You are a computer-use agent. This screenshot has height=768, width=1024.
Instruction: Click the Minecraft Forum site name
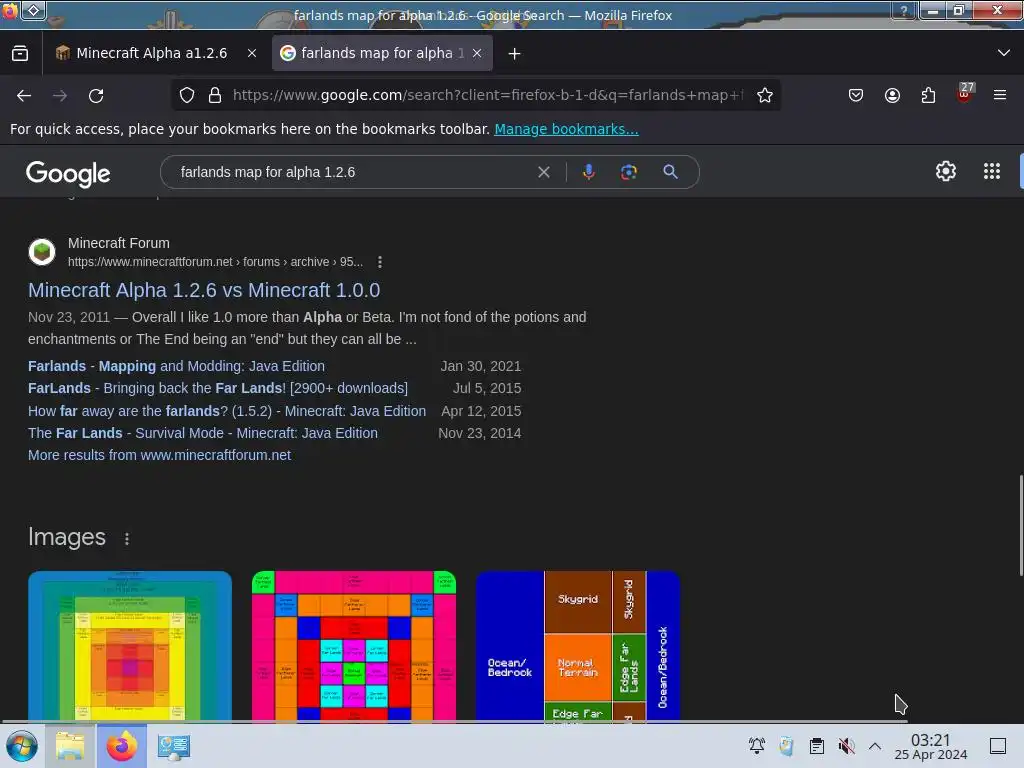tap(119, 243)
